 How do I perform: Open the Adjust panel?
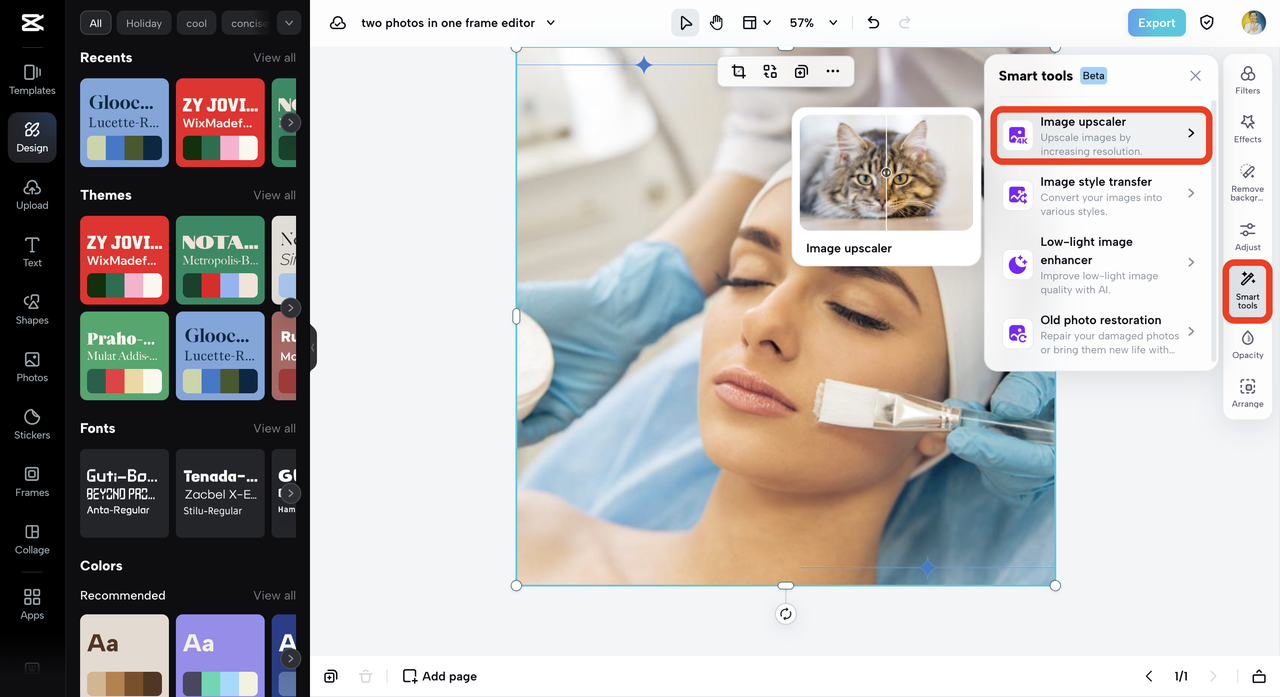(x=1247, y=237)
